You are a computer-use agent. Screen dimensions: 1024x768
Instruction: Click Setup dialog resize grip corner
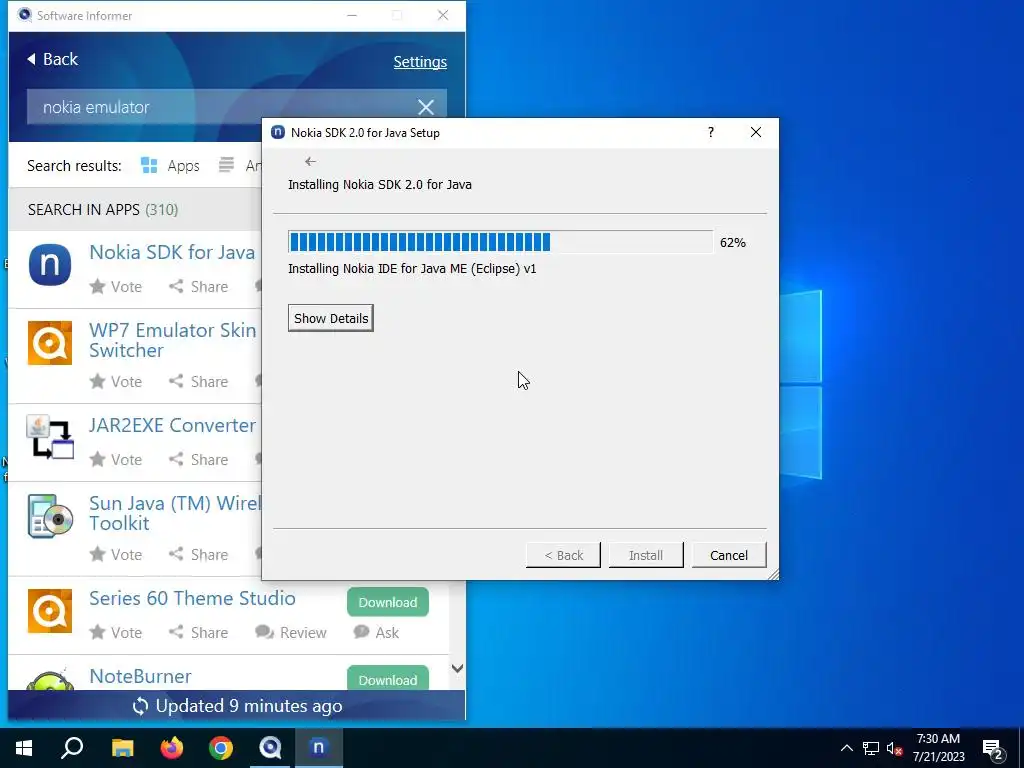(x=773, y=574)
